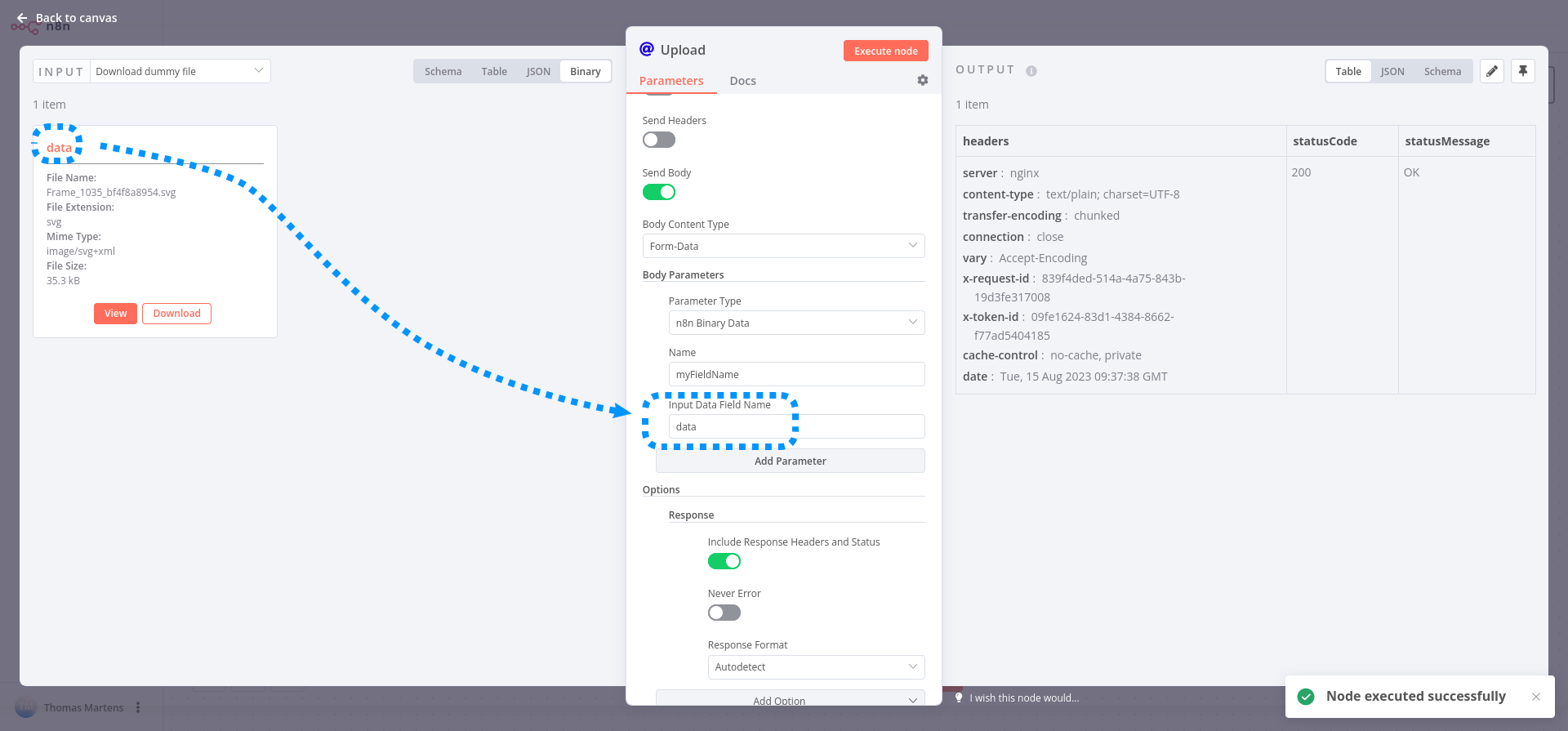Disable the Send Body toggle
Screen dimensions: 1568x731
point(658,192)
